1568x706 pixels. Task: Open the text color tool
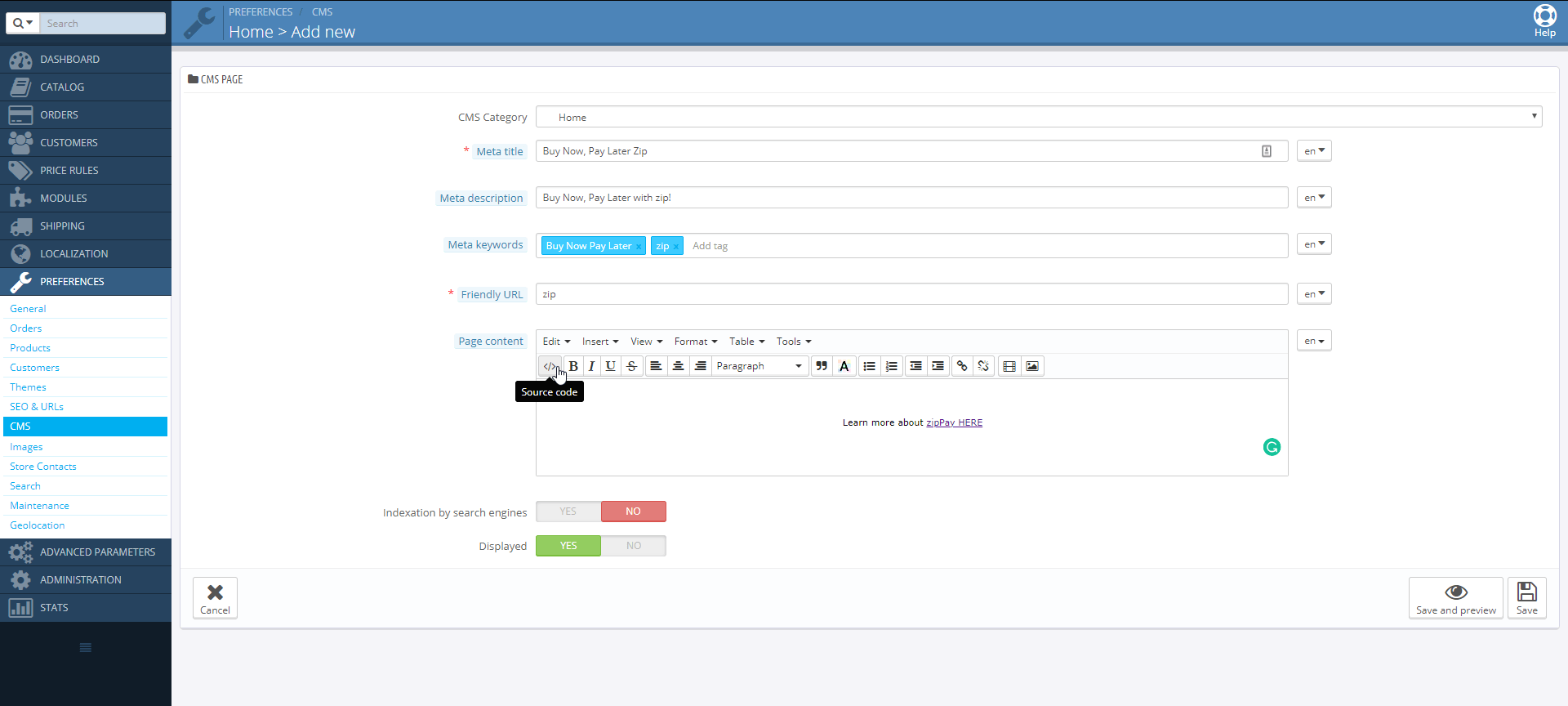[844, 366]
